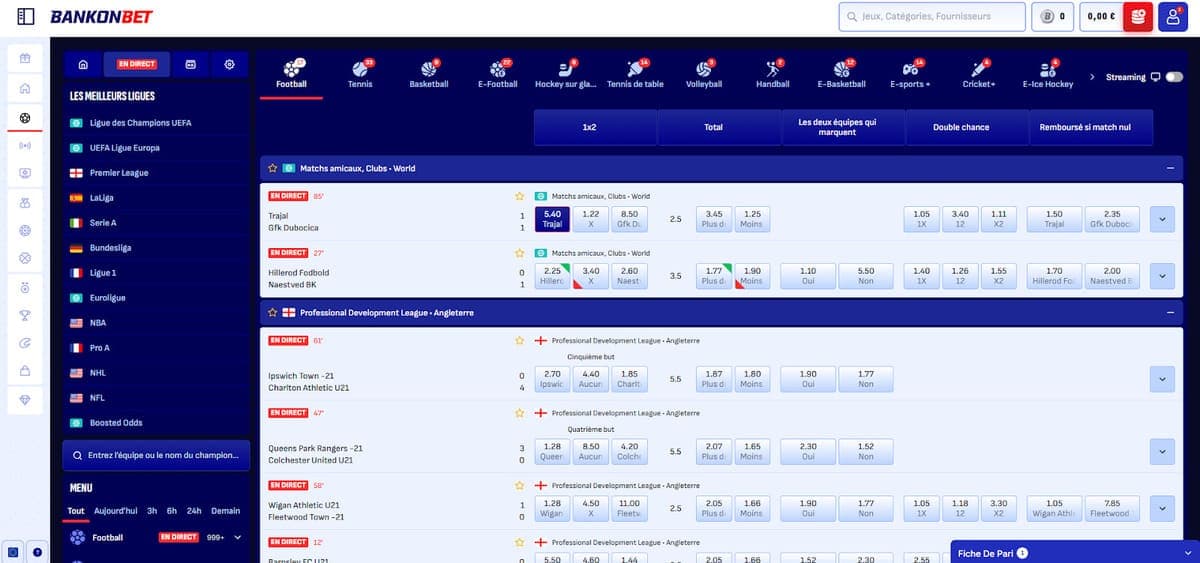
Task: Expand Hillerod Fodbold match more markets chevron
Action: pos(1162,275)
